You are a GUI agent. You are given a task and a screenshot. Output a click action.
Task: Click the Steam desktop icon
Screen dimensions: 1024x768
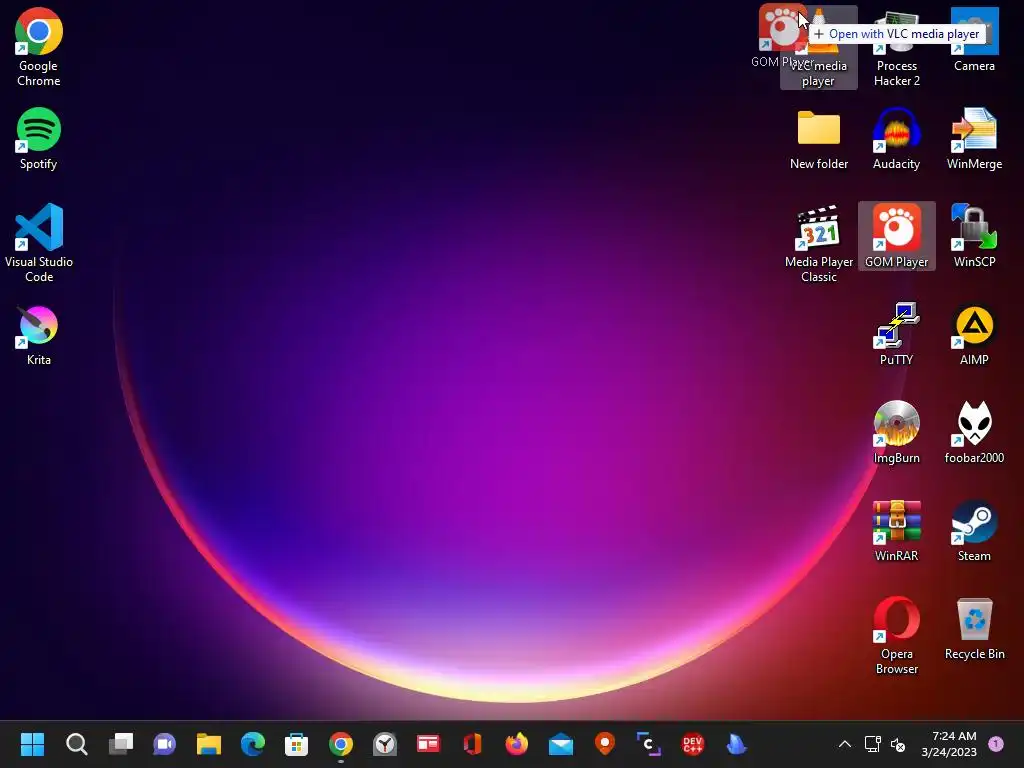pyautogui.click(x=974, y=530)
